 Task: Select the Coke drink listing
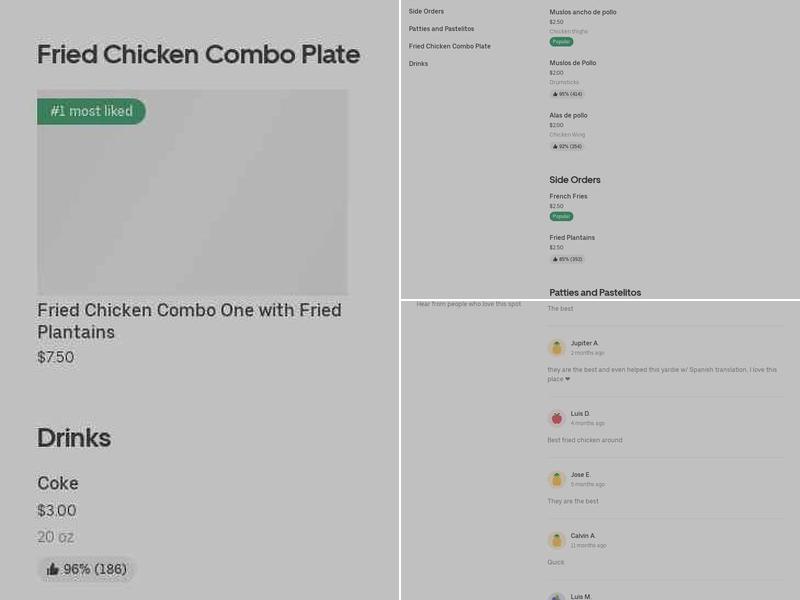click(x=58, y=483)
